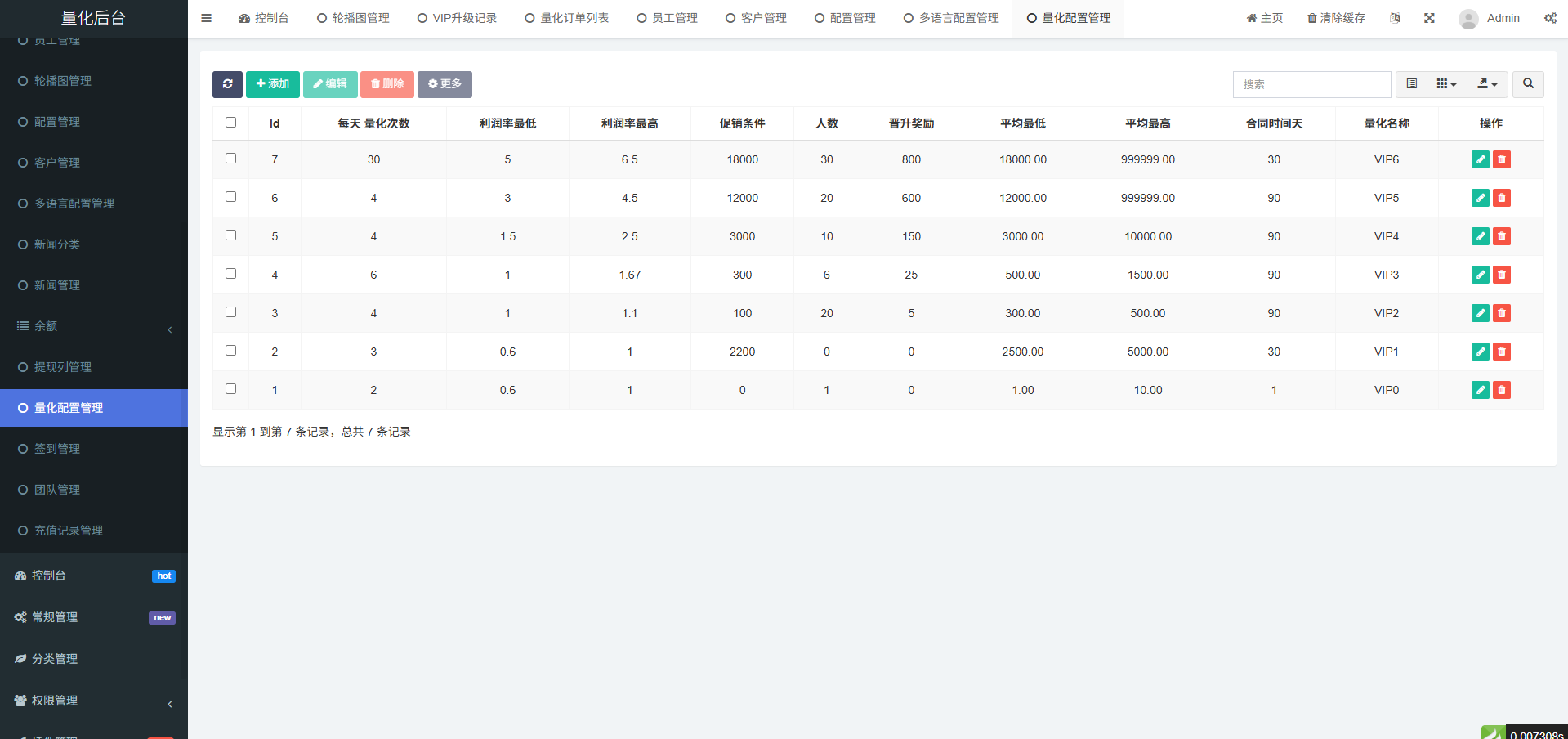Viewport: 1568px width, 739px height.
Task: Delete the VIP3 row with trash icon
Action: tap(1502, 275)
